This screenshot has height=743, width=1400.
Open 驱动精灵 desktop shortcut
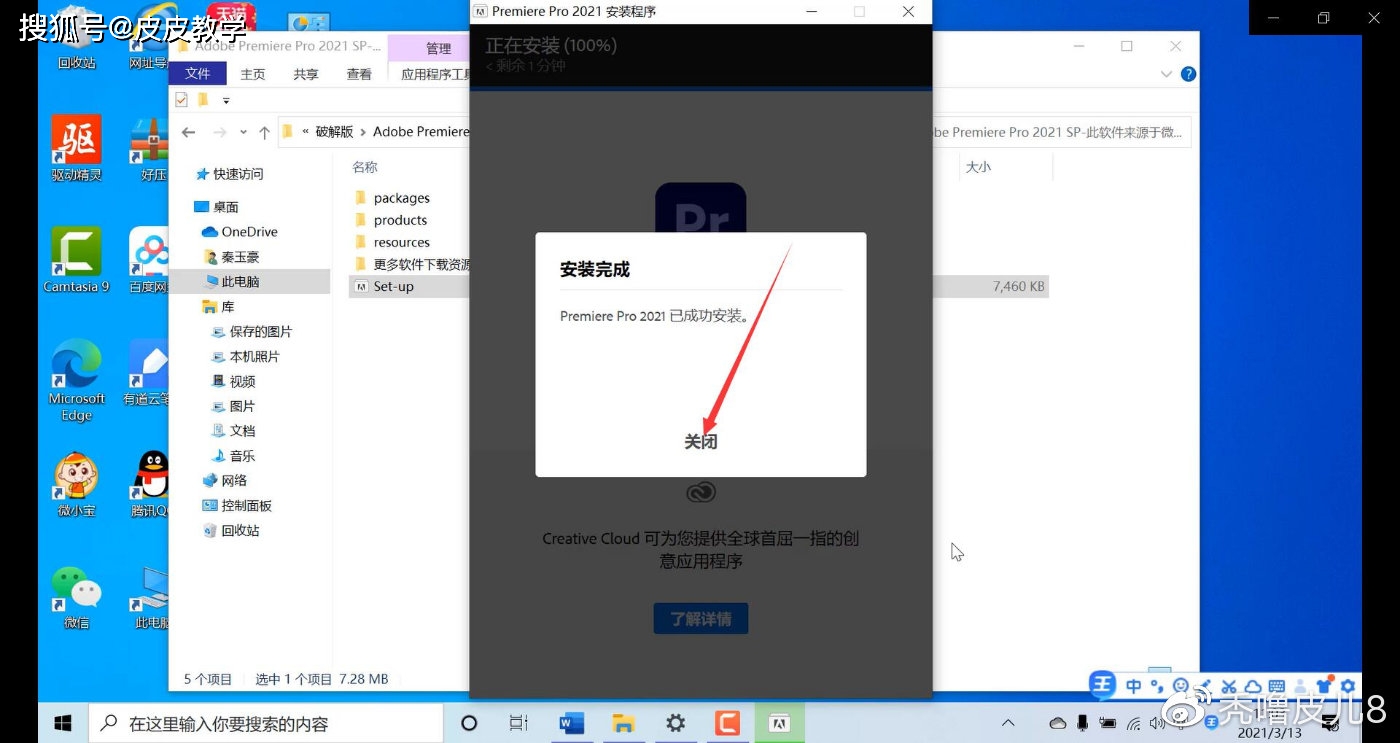click(x=76, y=149)
